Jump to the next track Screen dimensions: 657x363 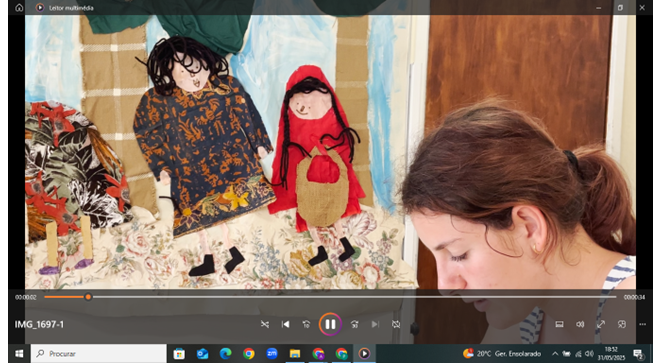click(x=375, y=324)
